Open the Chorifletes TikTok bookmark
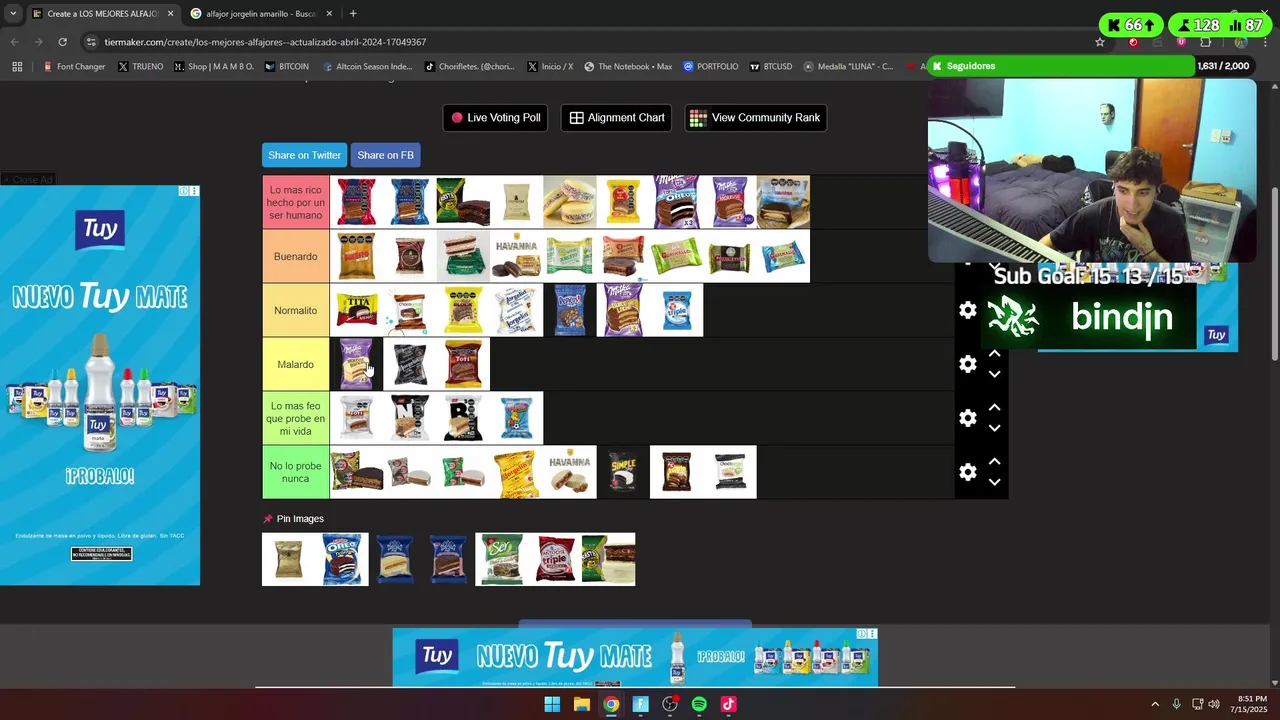This screenshot has height=720, width=1280. (470, 67)
